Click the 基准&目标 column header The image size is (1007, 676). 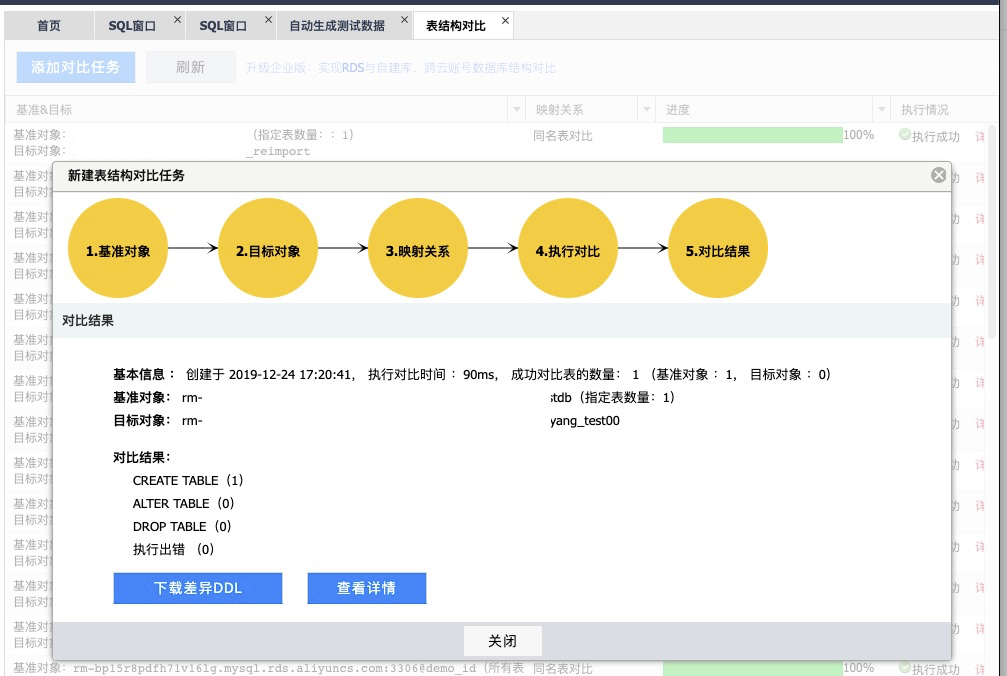pyautogui.click(x=257, y=110)
